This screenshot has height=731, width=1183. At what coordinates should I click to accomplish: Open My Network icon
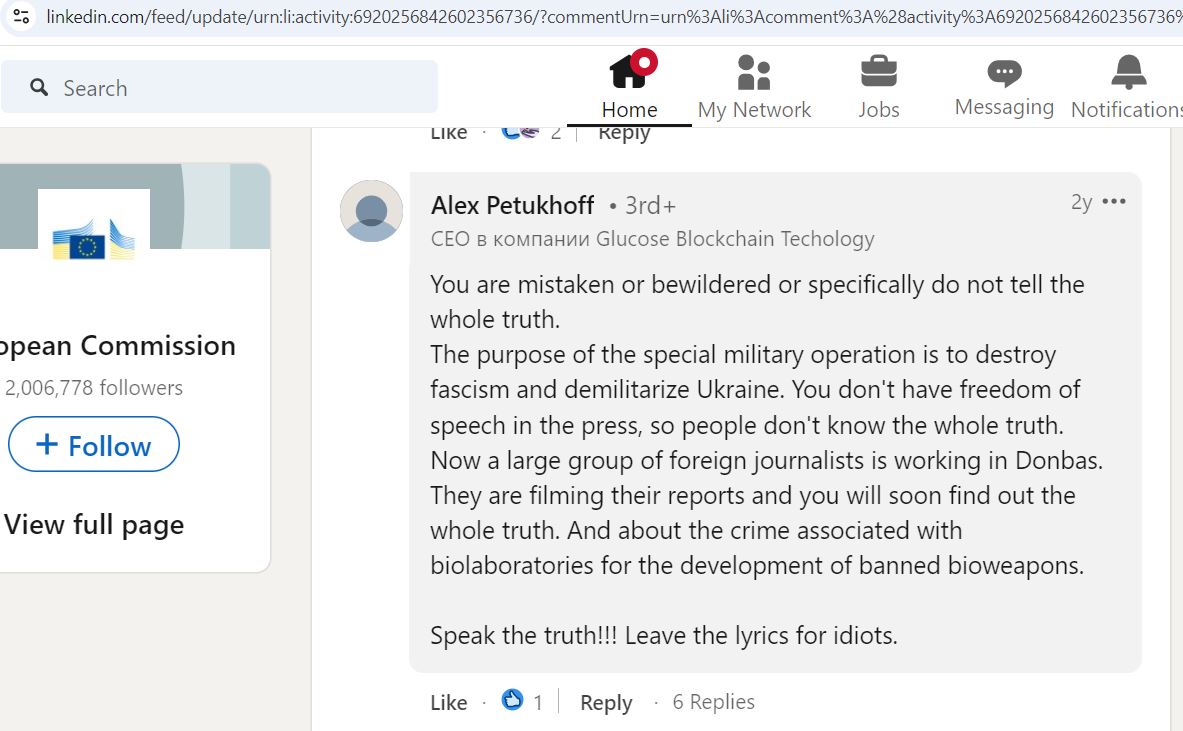coord(754,72)
